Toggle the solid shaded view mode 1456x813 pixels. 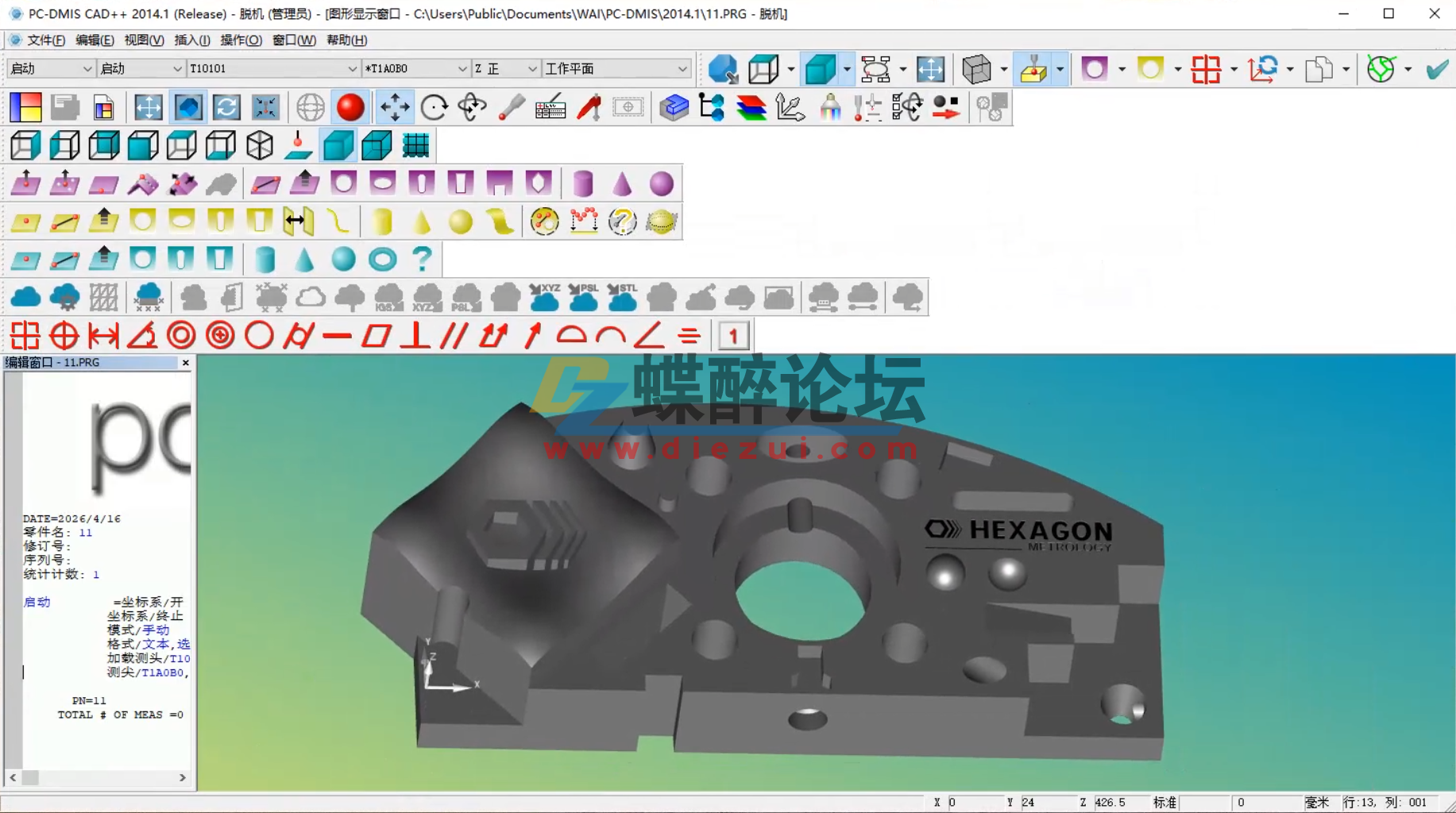pyautogui.click(x=338, y=145)
